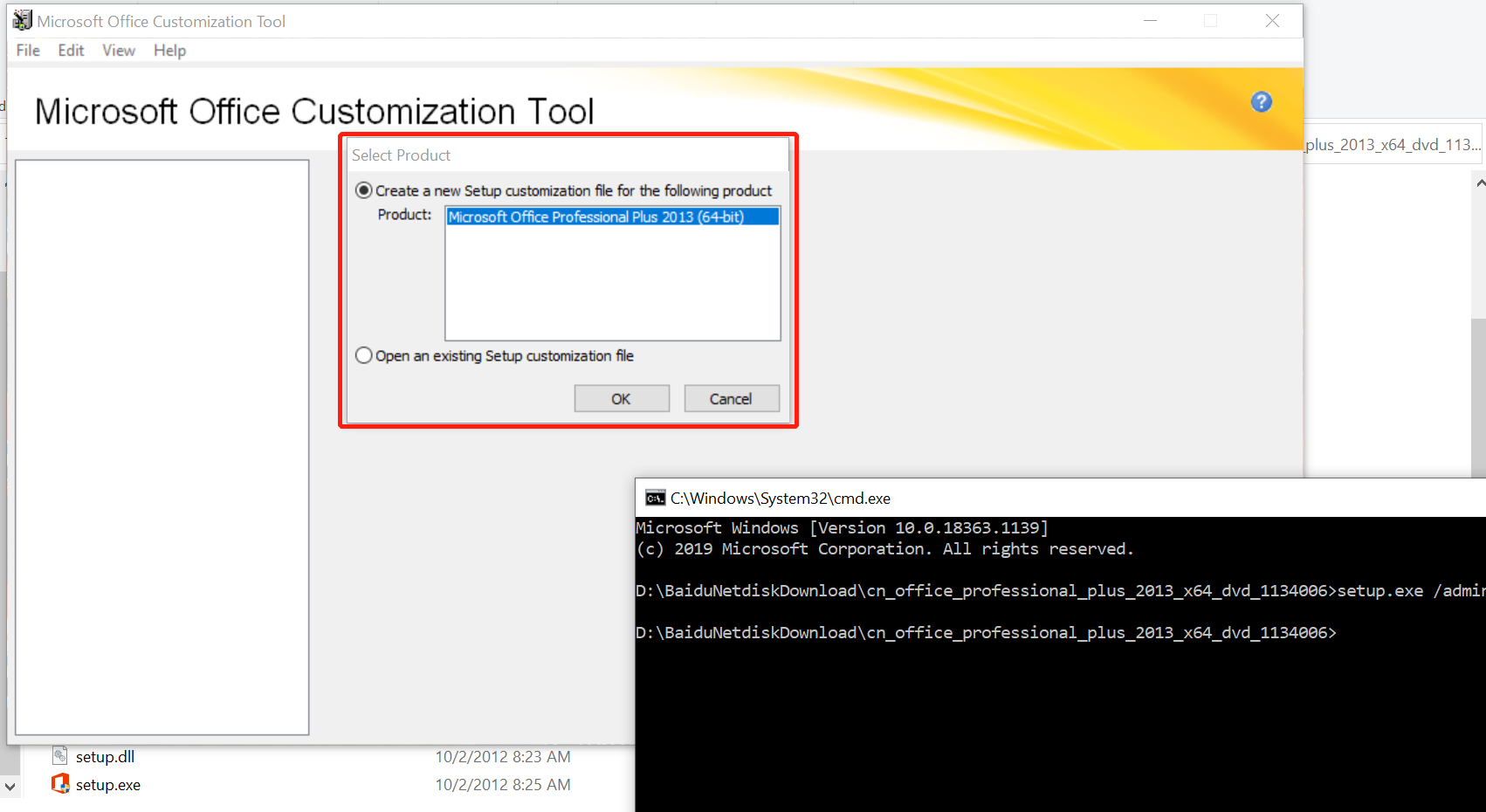
Task: Open the Edit menu
Action: point(71,51)
